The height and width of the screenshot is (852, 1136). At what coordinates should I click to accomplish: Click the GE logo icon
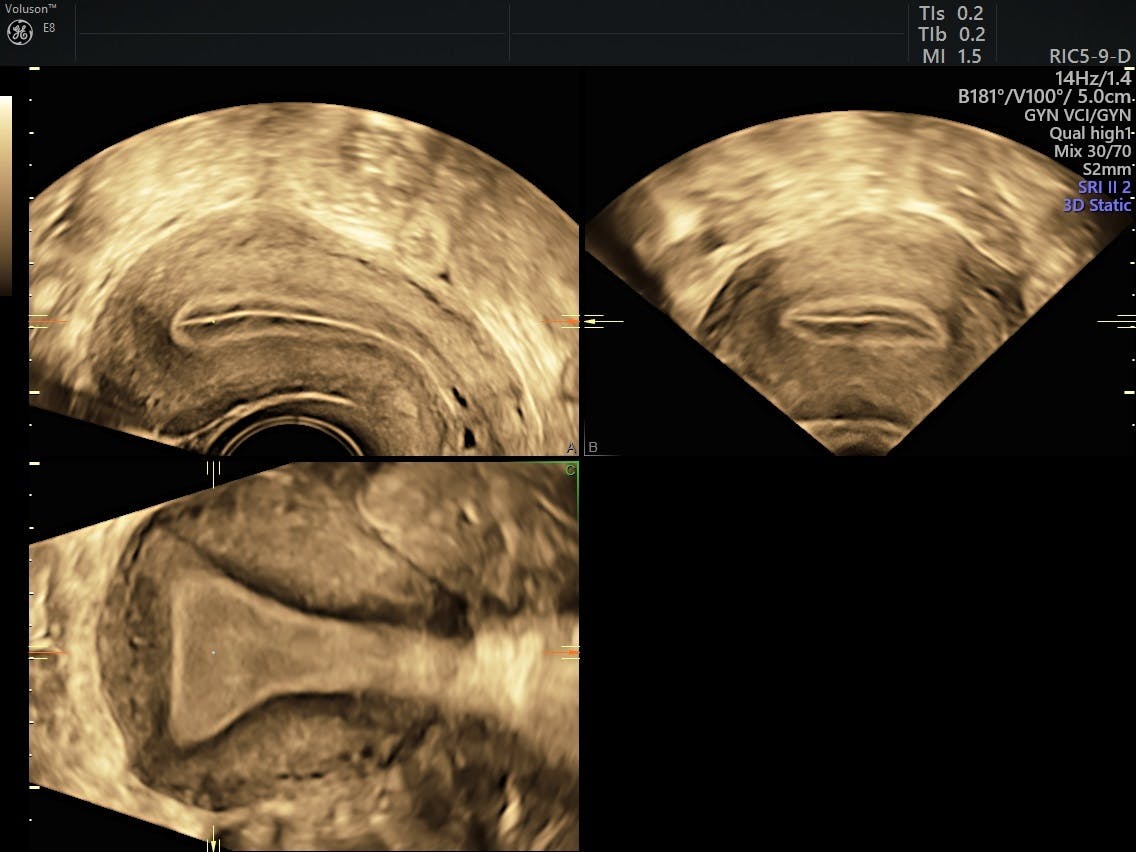(x=19, y=32)
